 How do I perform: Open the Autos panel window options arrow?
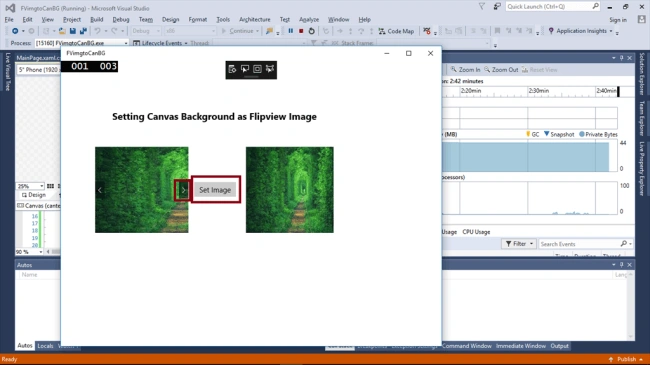614,265
